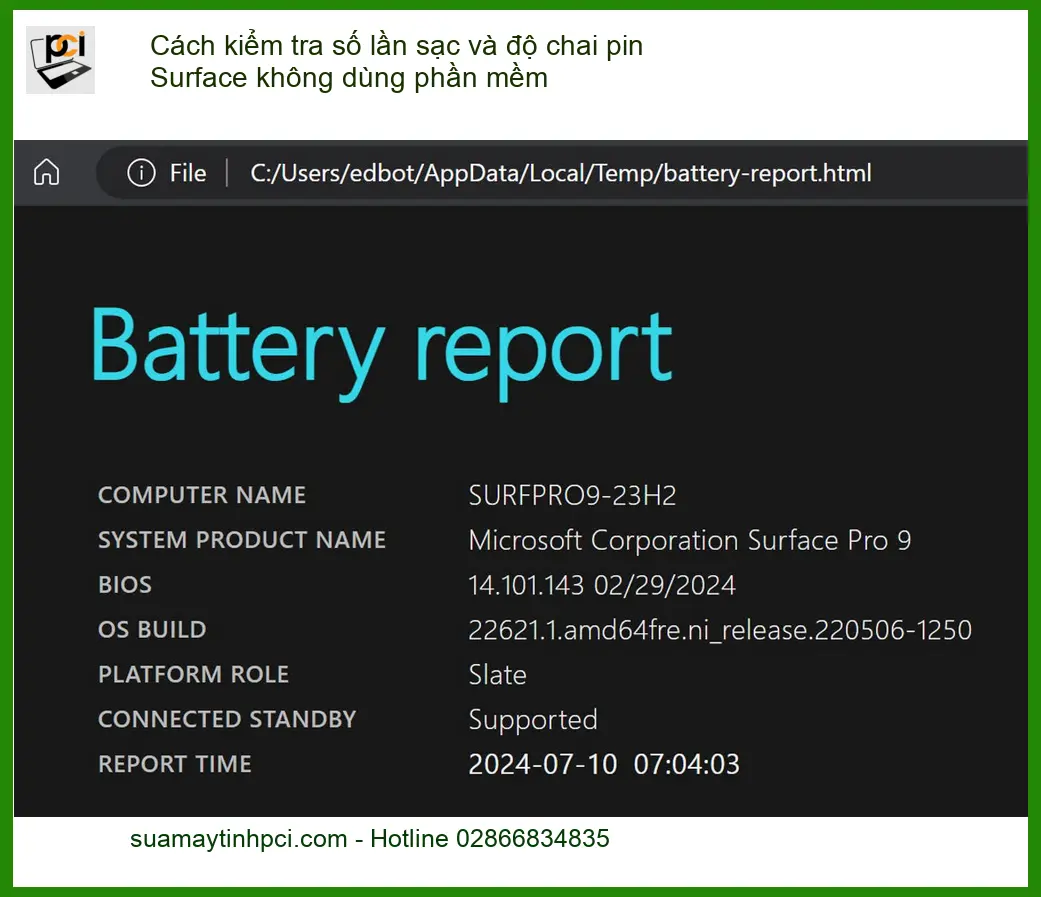This screenshot has width=1041, height=897.
Task: Select the 'BIOS' label
Action: click(x=125, y=585)
